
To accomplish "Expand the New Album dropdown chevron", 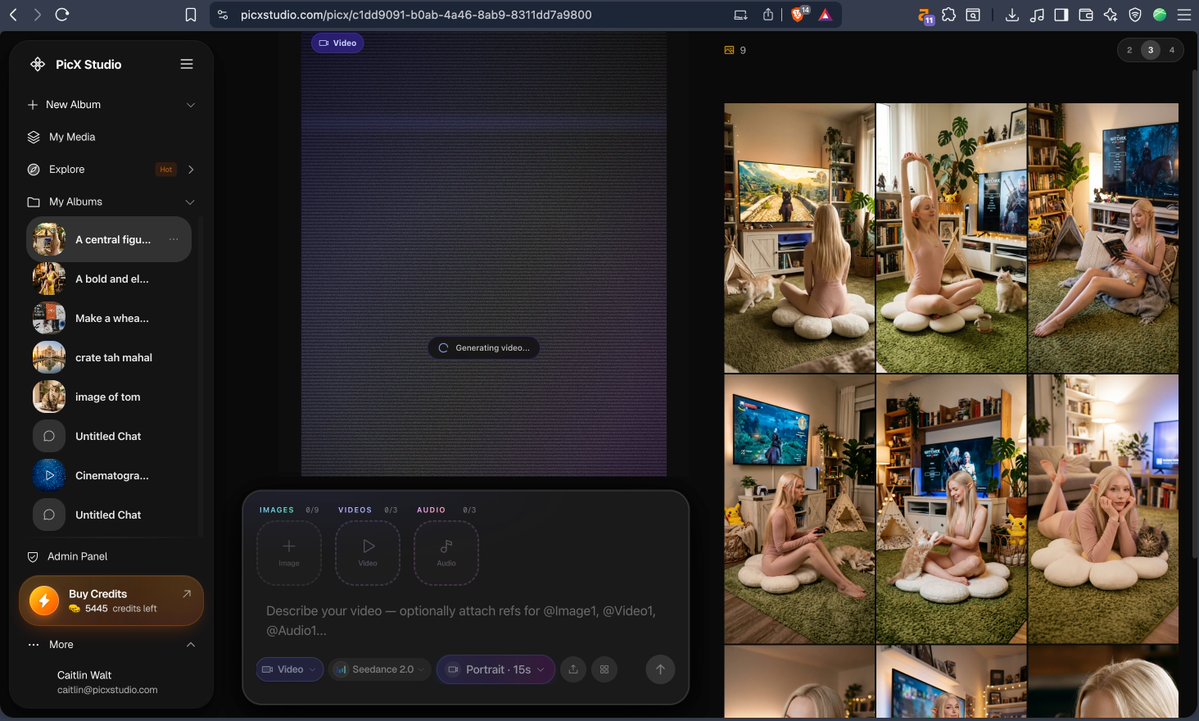I will tap(190, 105).
